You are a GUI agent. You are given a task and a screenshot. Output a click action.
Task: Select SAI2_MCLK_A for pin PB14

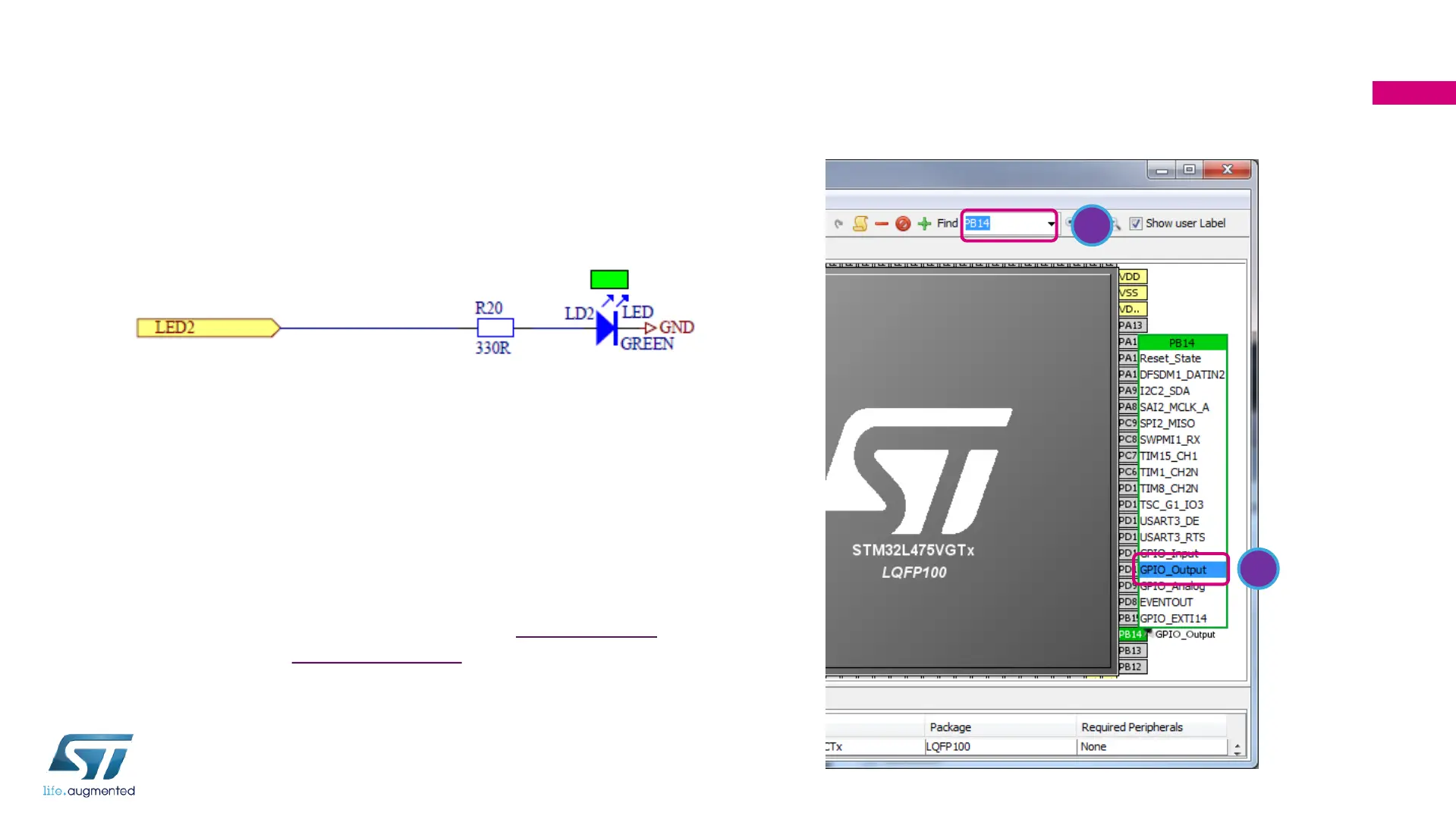point(1182,407)
